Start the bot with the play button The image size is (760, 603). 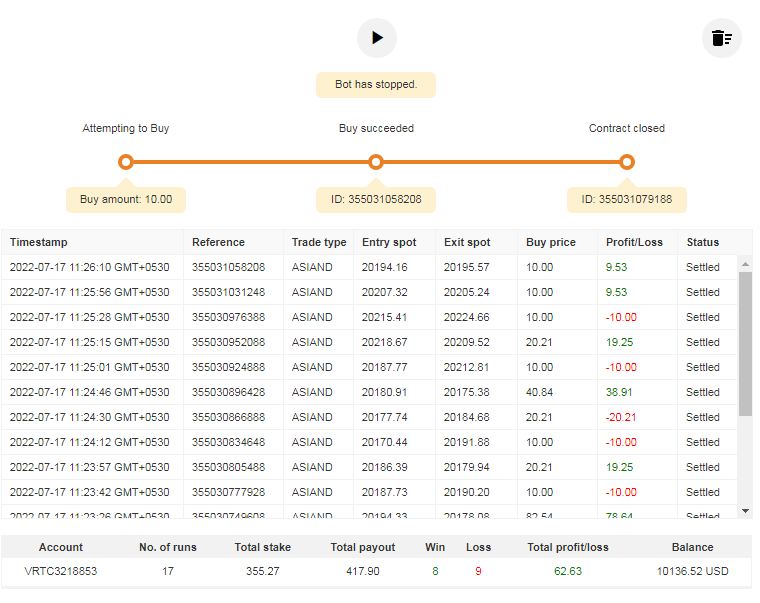click(377, 38)
